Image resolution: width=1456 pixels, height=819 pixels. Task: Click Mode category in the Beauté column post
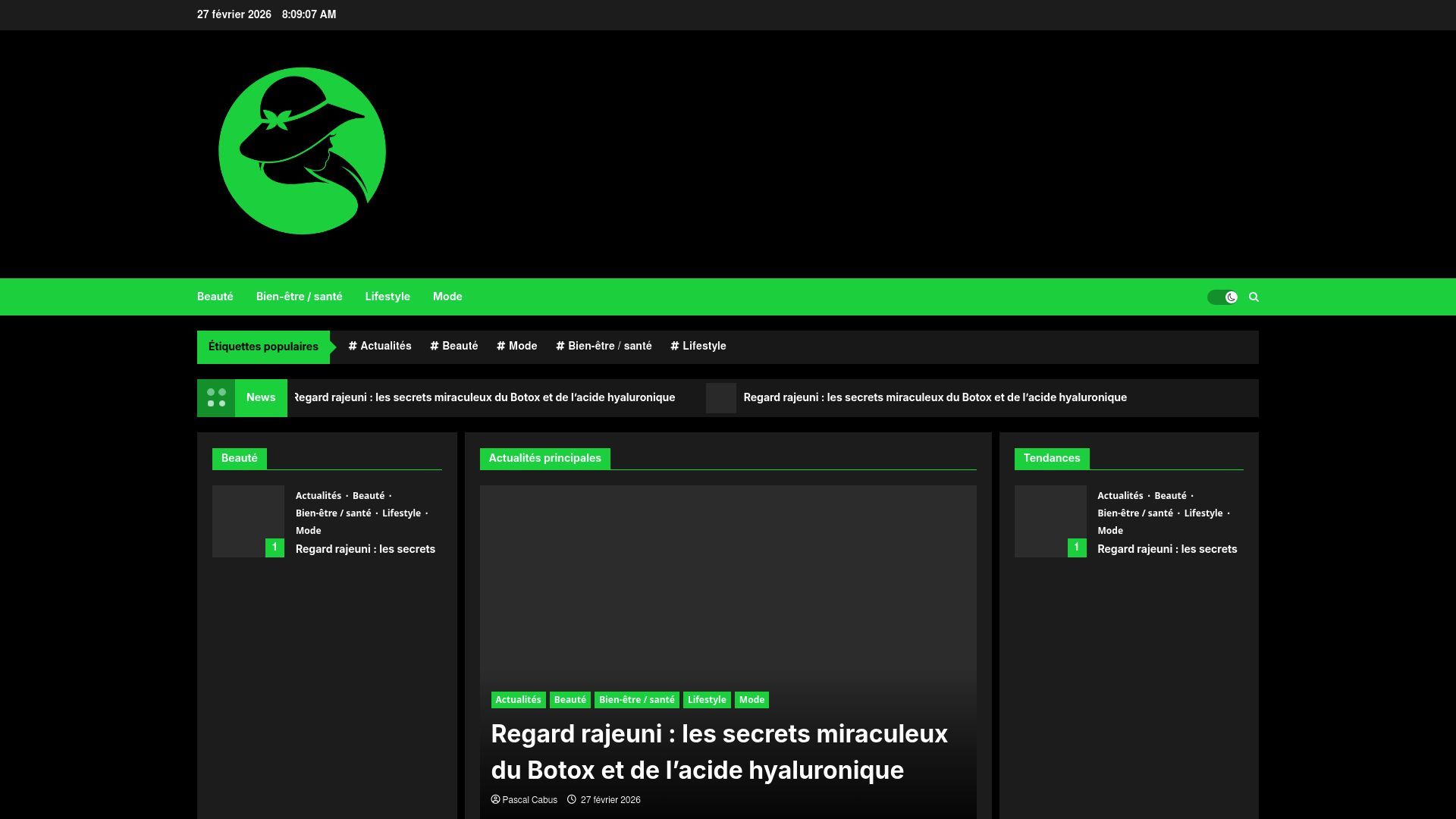309,531
